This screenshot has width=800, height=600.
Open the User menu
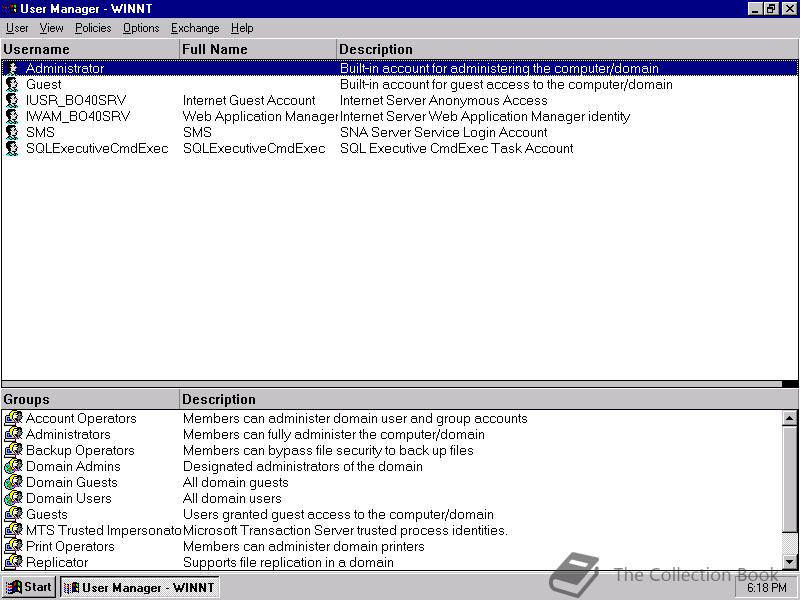pyautogui.click(x=17, y=28)
